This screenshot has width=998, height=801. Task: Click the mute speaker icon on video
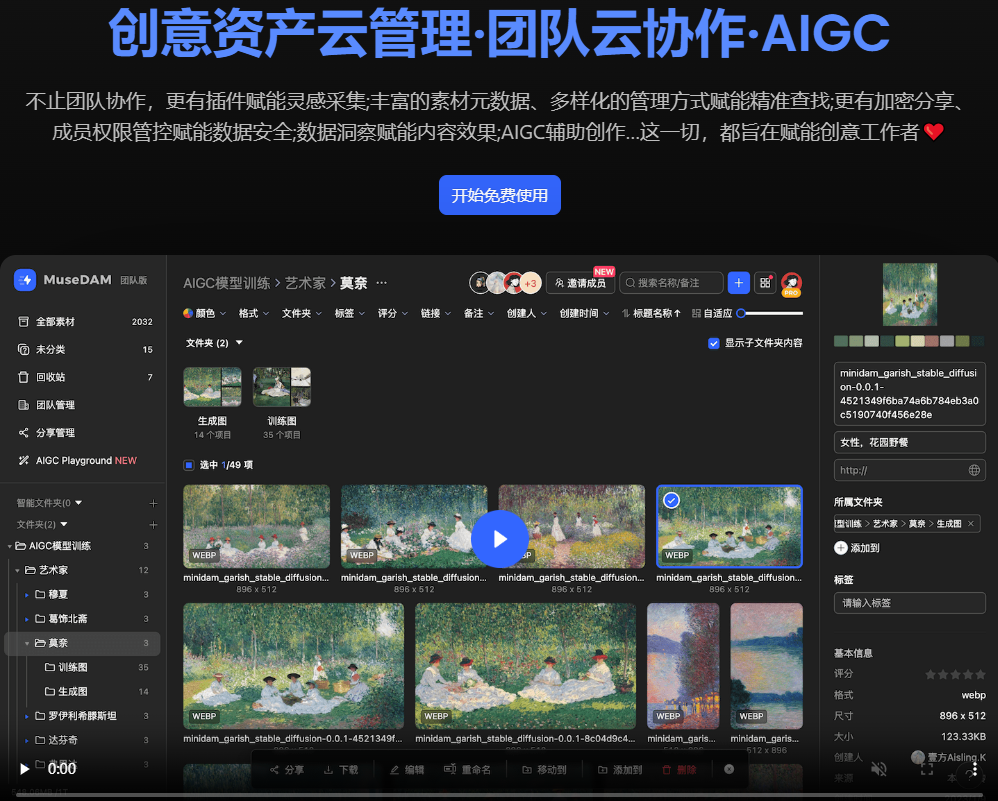[879, 768]
